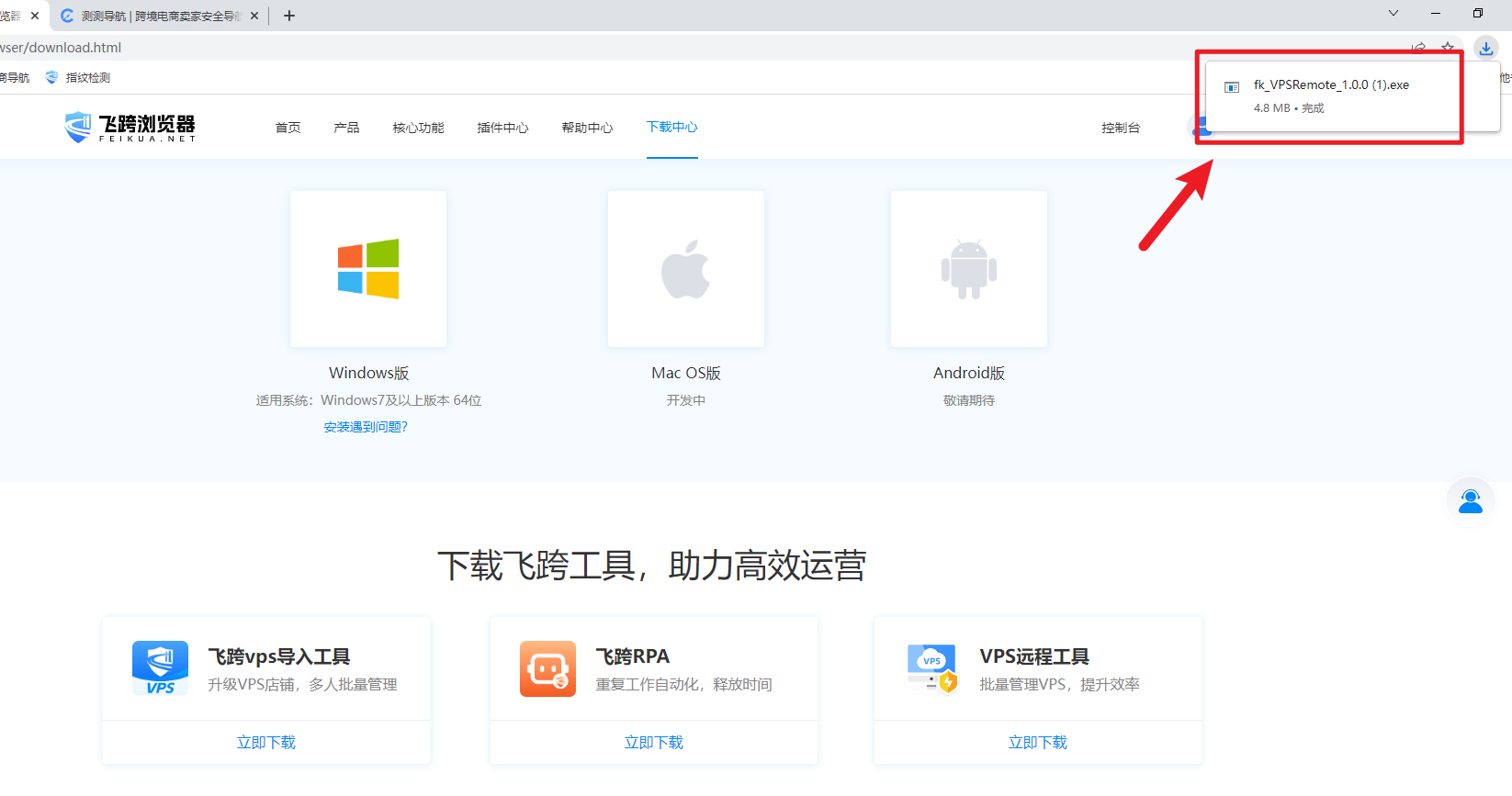Click the Windows logo download tile
The image size is (1512, 796).
(x=368, y=269)
